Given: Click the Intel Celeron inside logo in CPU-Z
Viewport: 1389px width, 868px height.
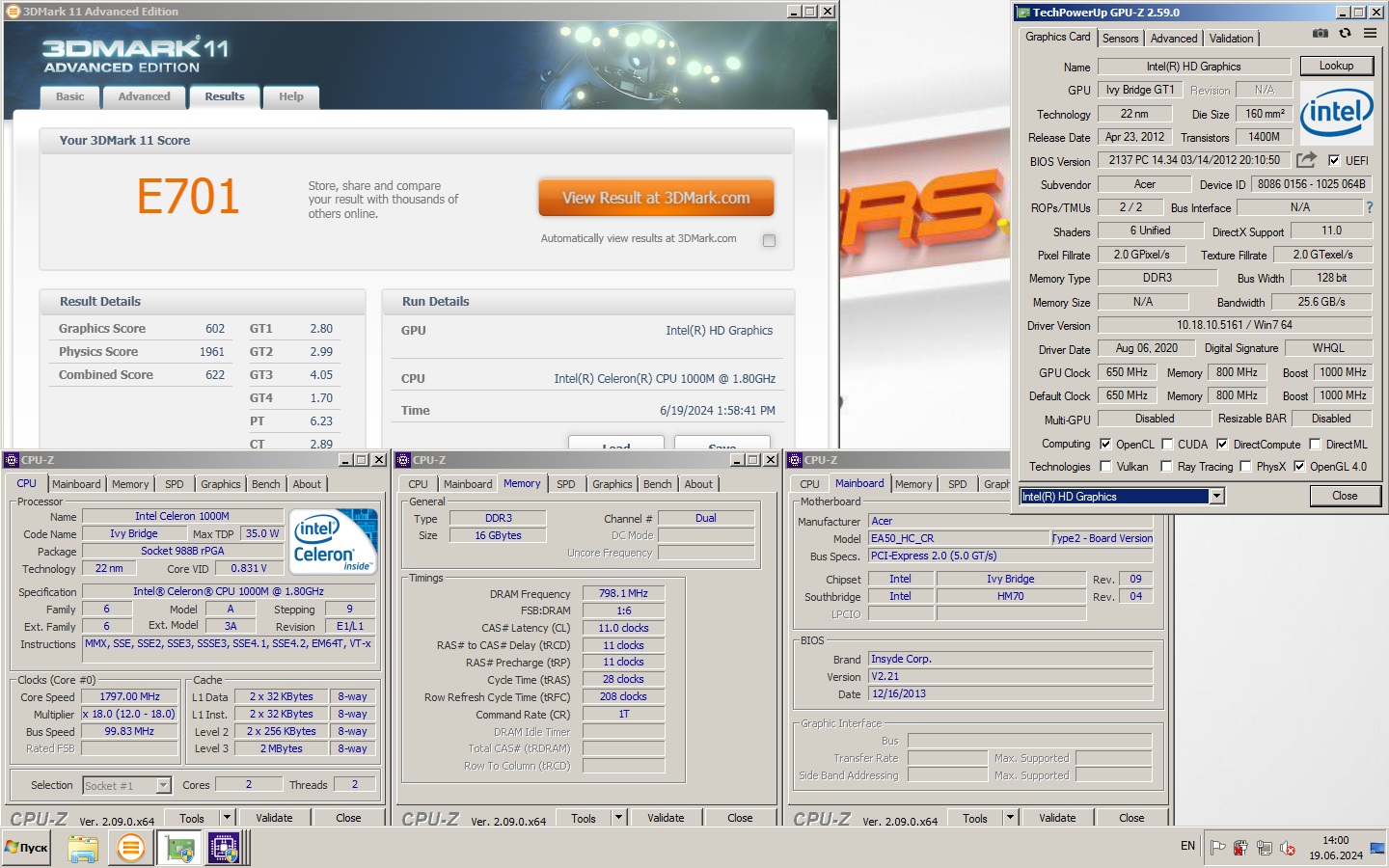Looking at the screenshot, I should point(334,542).
